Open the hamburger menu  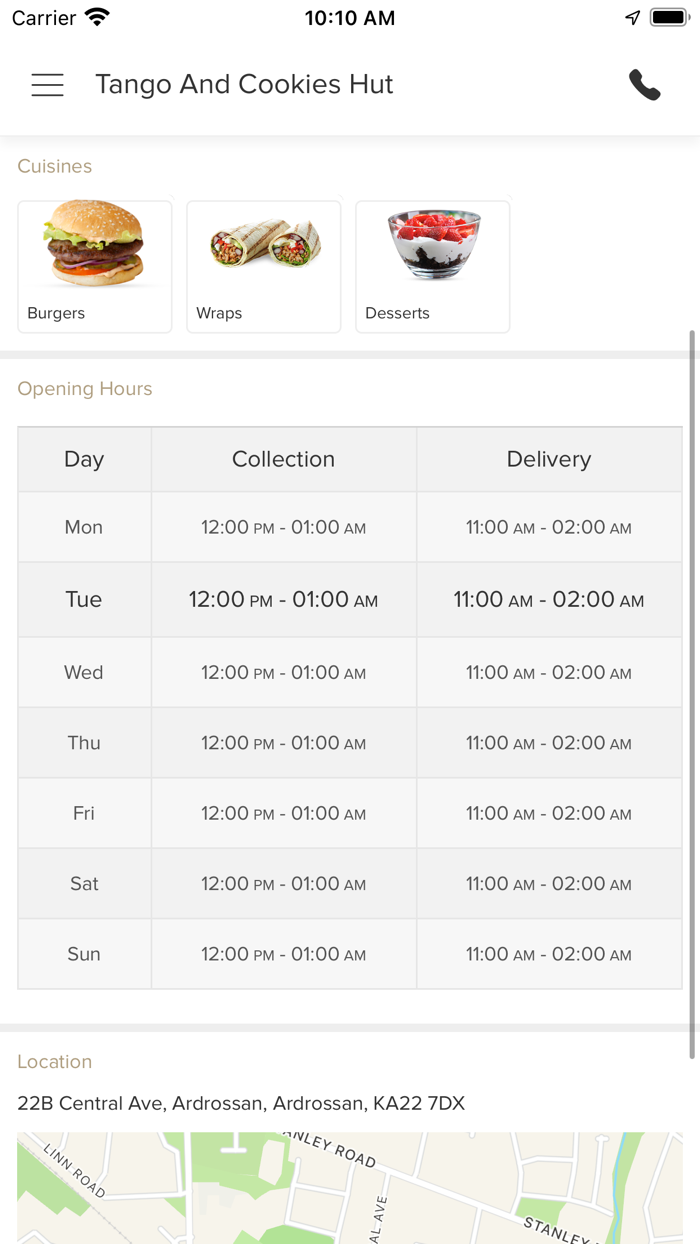pyautogui.click(x=47, y=85)
